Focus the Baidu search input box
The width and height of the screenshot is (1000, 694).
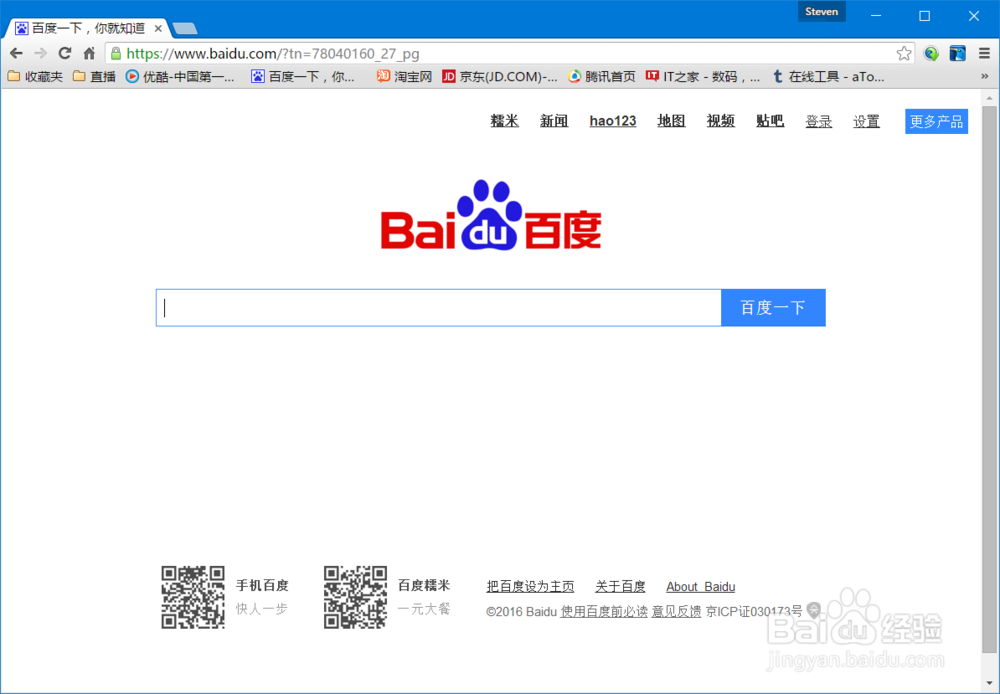click(439, 307)
